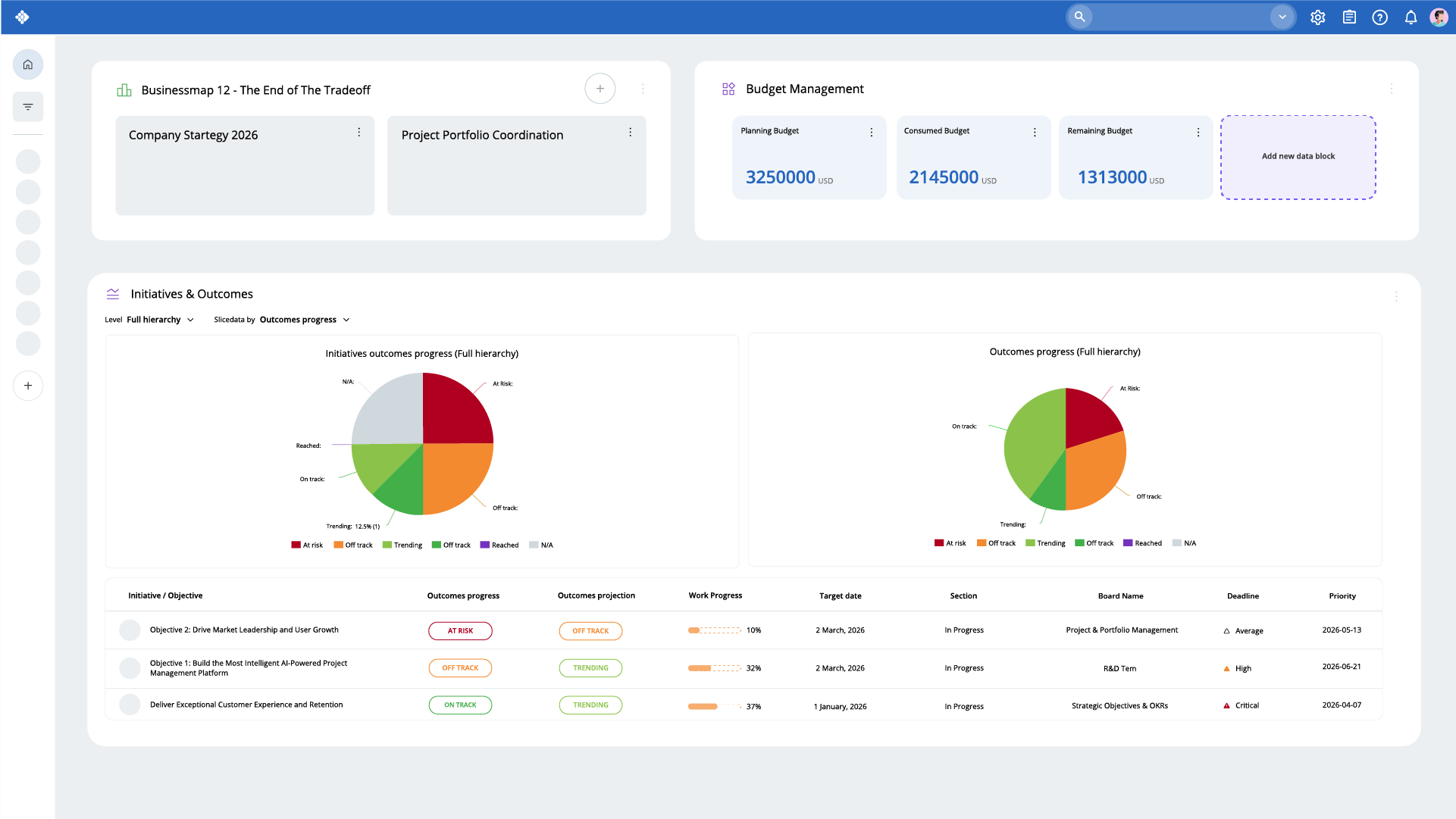Toggle the At risk legend entry

(307, 545)
